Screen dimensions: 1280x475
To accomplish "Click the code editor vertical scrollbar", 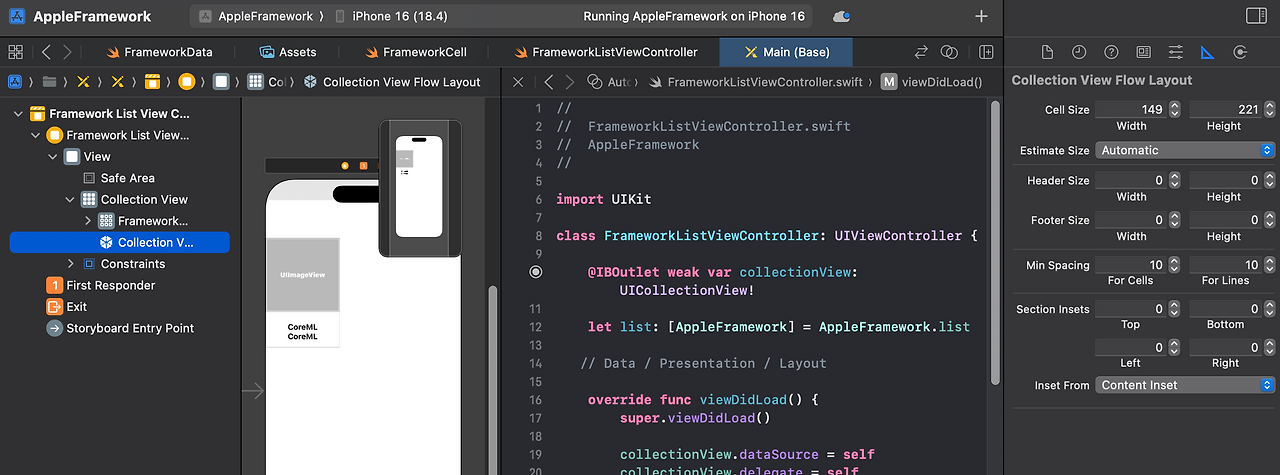I will pyautogui.click(x=995, y=243).
